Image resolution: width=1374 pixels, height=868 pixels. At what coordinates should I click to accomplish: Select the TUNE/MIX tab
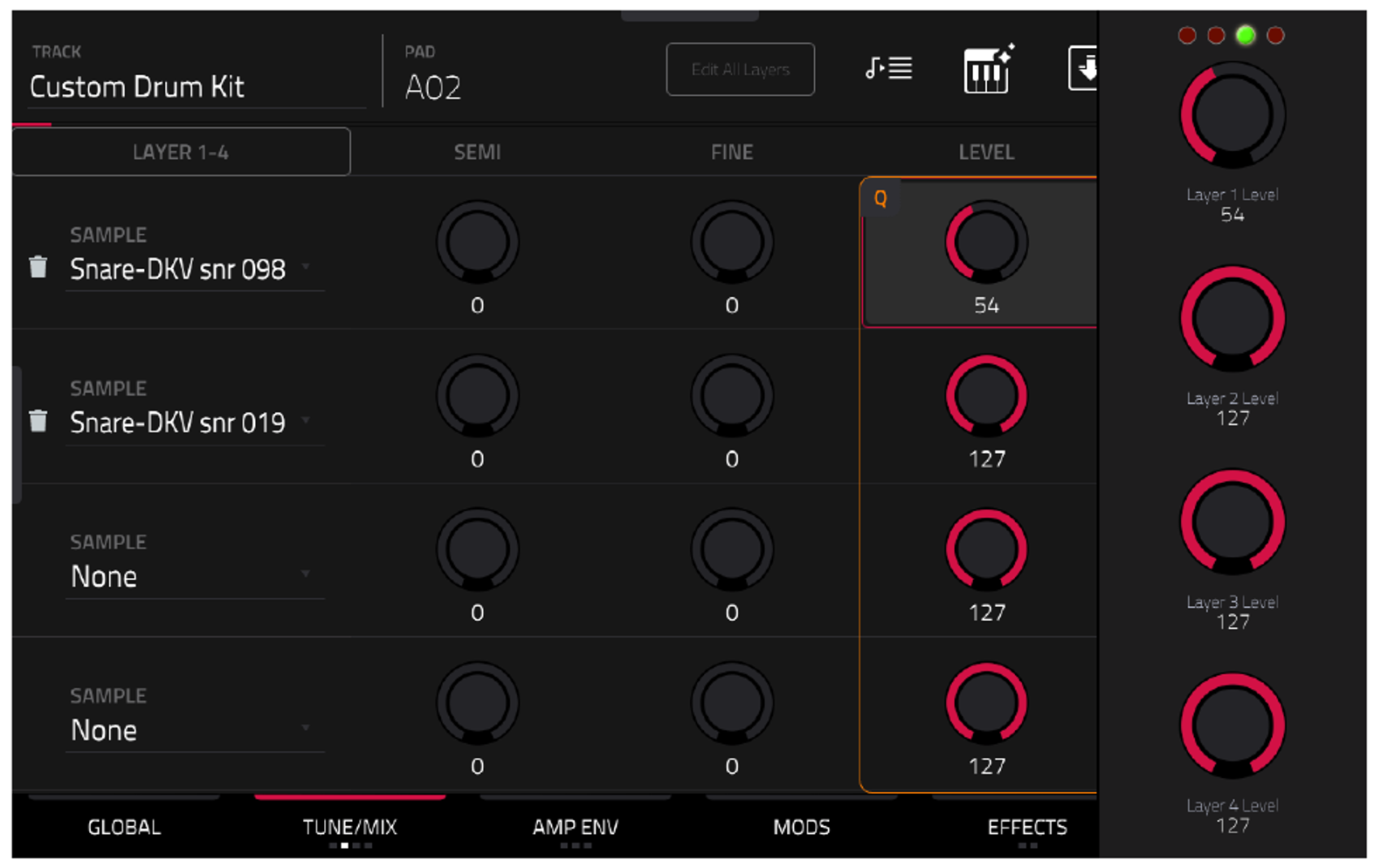[349, 827]
